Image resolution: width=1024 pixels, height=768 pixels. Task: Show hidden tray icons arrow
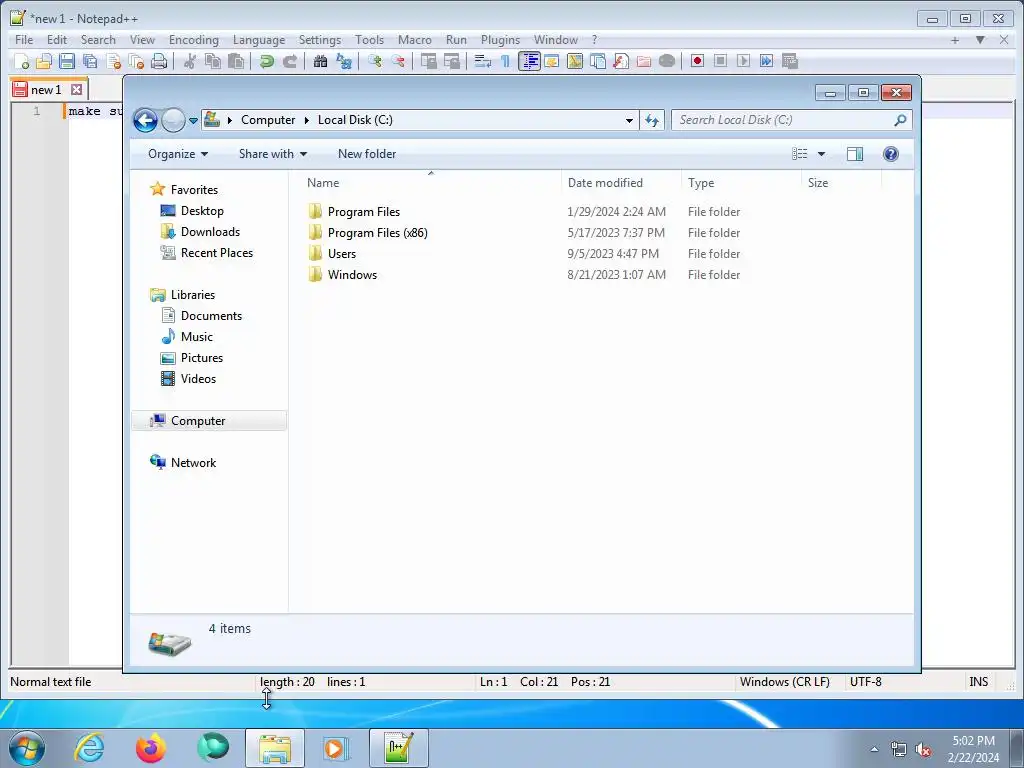pos(874,749)
